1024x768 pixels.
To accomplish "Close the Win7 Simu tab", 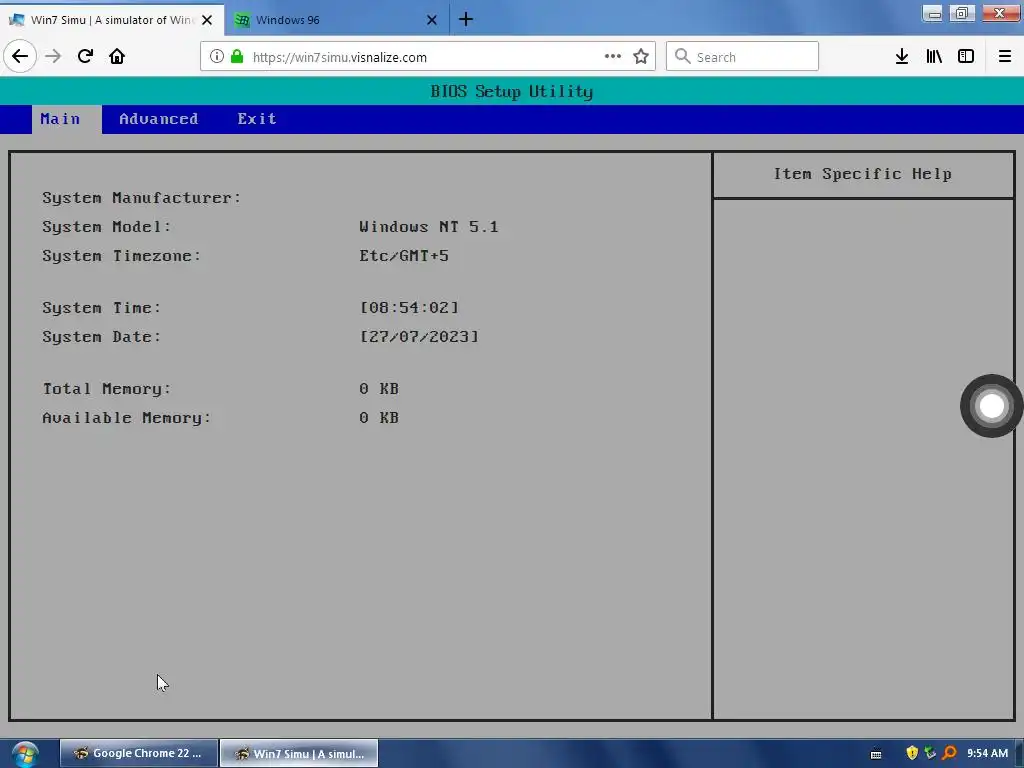I will point(207,20).
